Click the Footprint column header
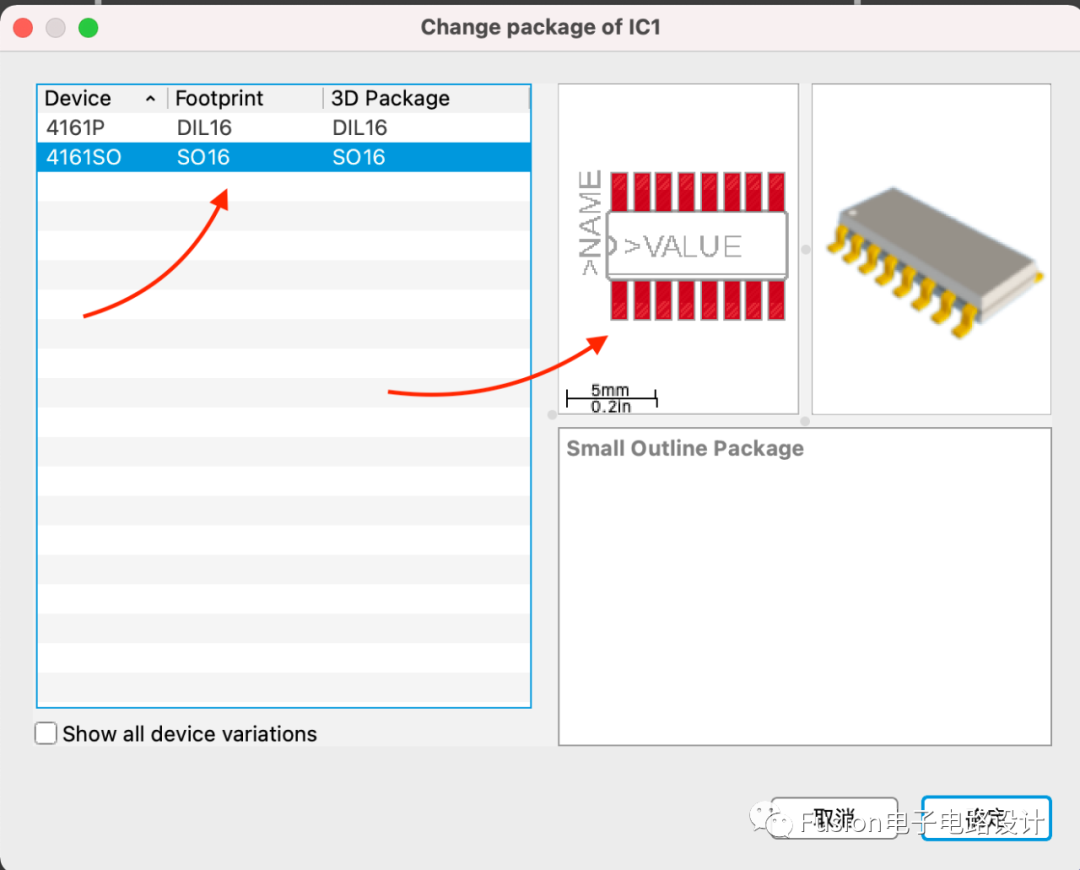 [245, 99]
